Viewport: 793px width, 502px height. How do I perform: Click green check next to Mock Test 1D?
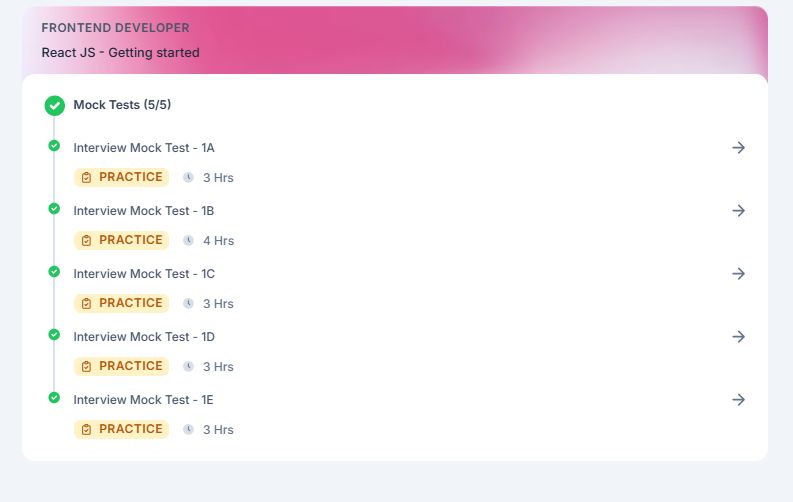[54, 335]
